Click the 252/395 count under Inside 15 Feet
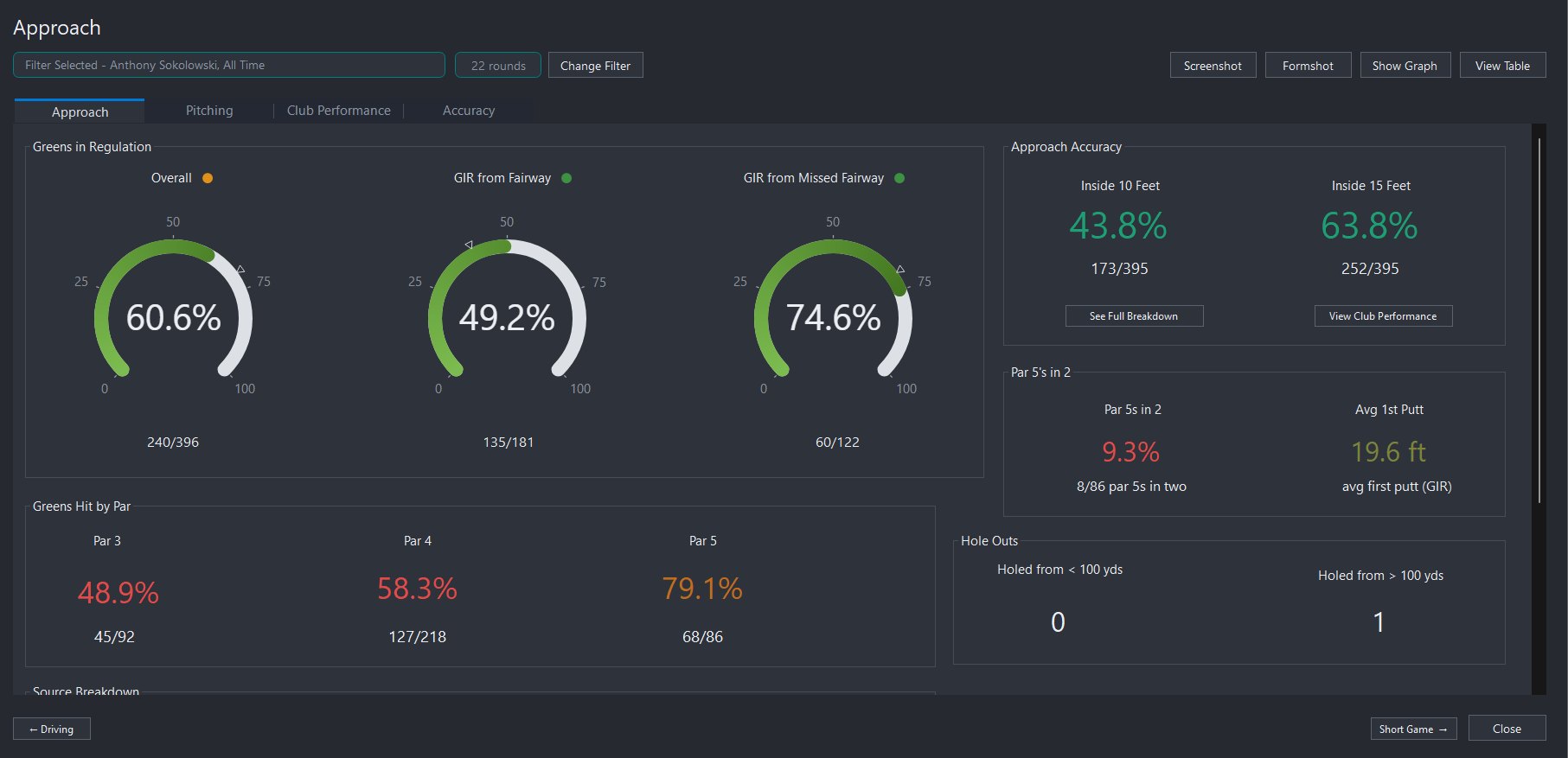Screen dimensions: 1568x758 pyautogui.click(x=1370, y=269)
